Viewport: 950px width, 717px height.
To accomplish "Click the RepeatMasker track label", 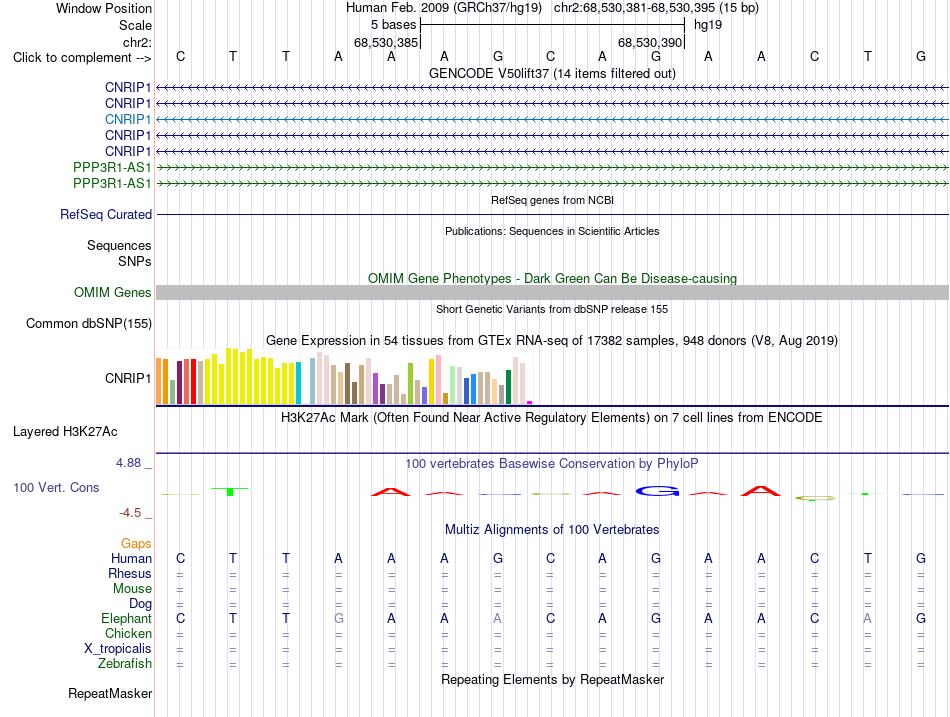I will (x=110, y=693).
